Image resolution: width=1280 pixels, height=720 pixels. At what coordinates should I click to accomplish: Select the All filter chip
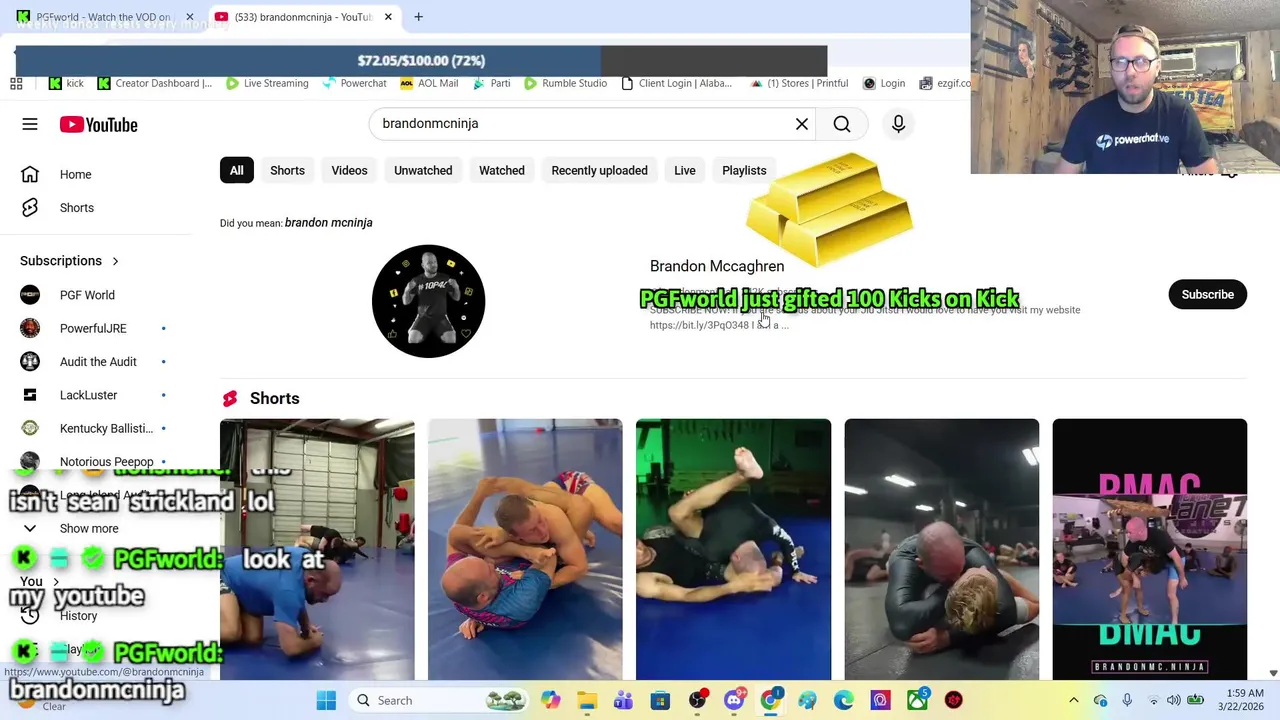pos(237,170)
